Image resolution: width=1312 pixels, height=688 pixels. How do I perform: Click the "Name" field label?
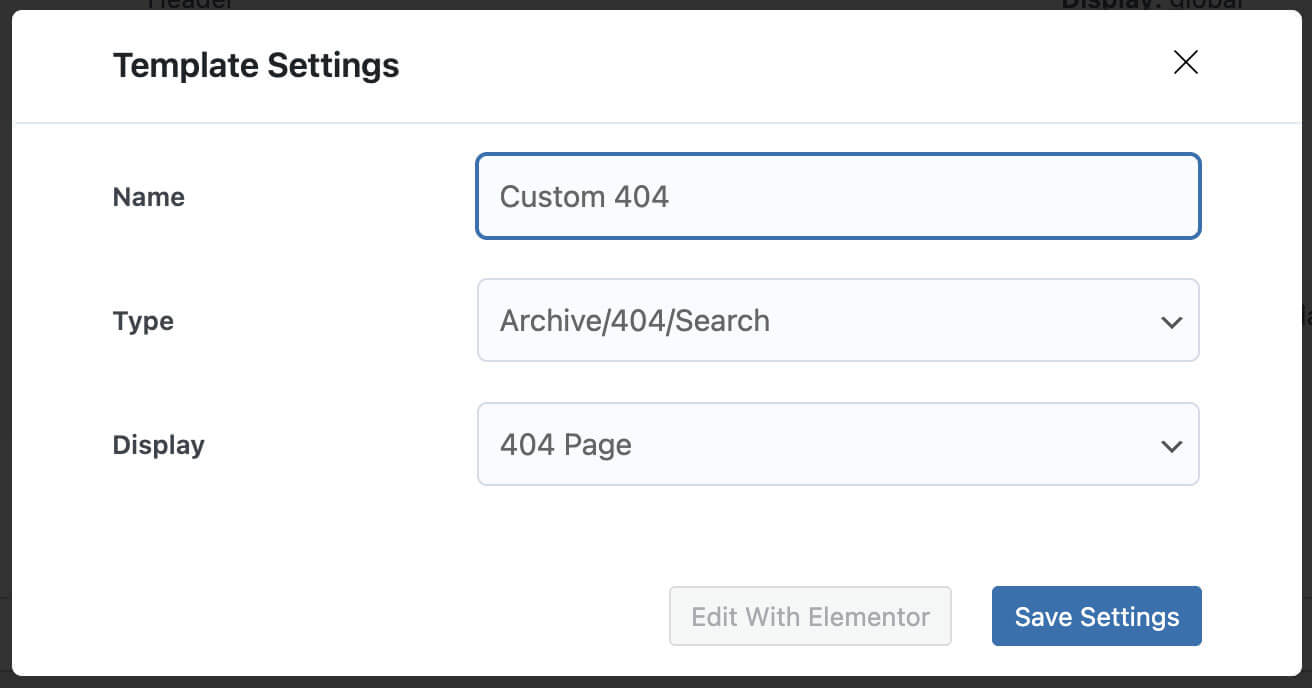tap(149, 197)
